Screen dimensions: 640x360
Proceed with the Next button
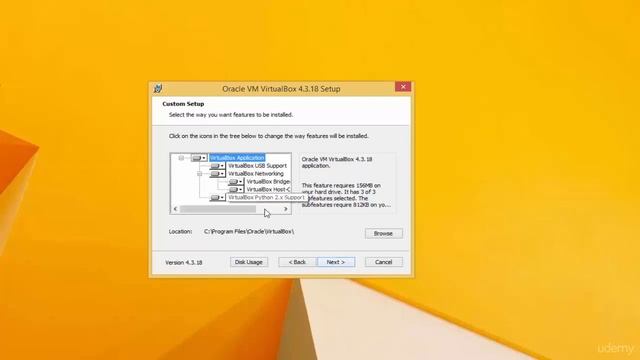point(336,262)
